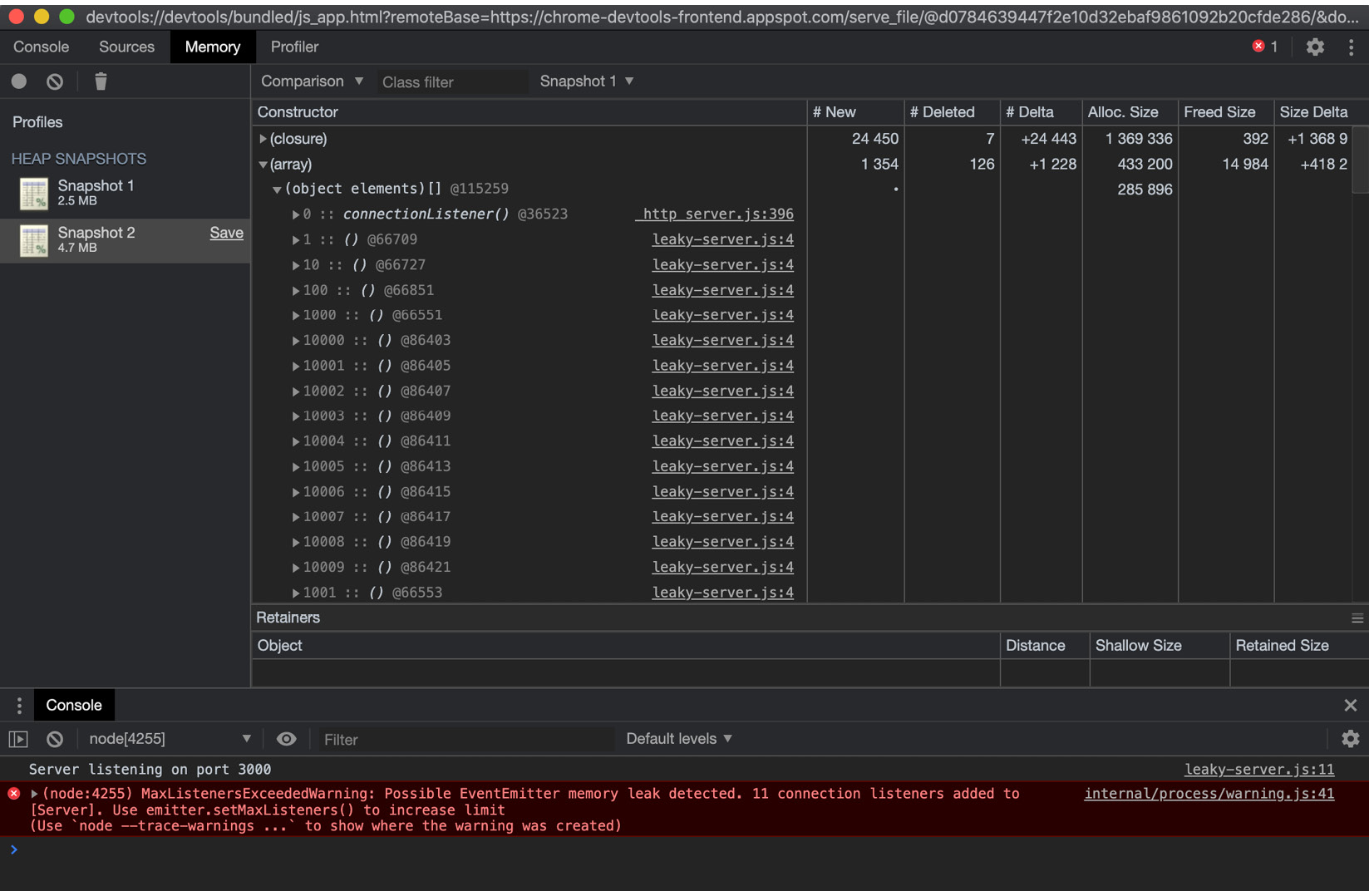Expand the (closure) constructor row
This screenshot has height=896, width=1369.
pos(264,139)
